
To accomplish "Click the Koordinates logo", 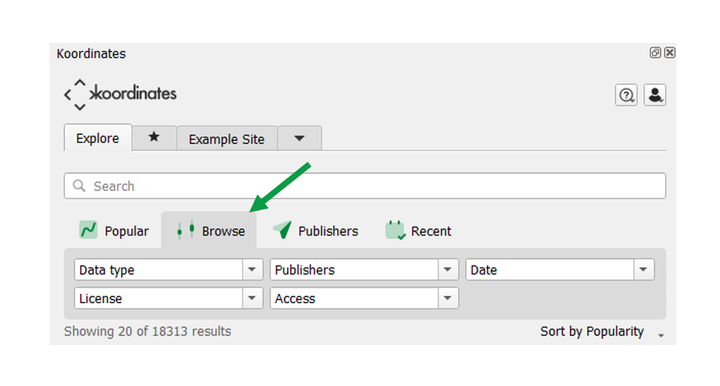I will pos(120,95).
